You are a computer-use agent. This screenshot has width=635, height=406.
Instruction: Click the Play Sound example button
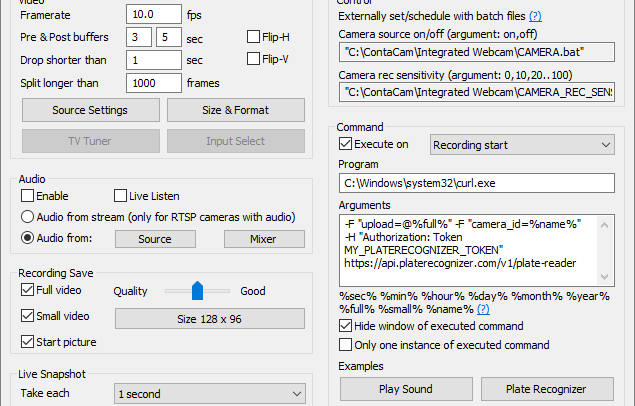click(406, 389)
